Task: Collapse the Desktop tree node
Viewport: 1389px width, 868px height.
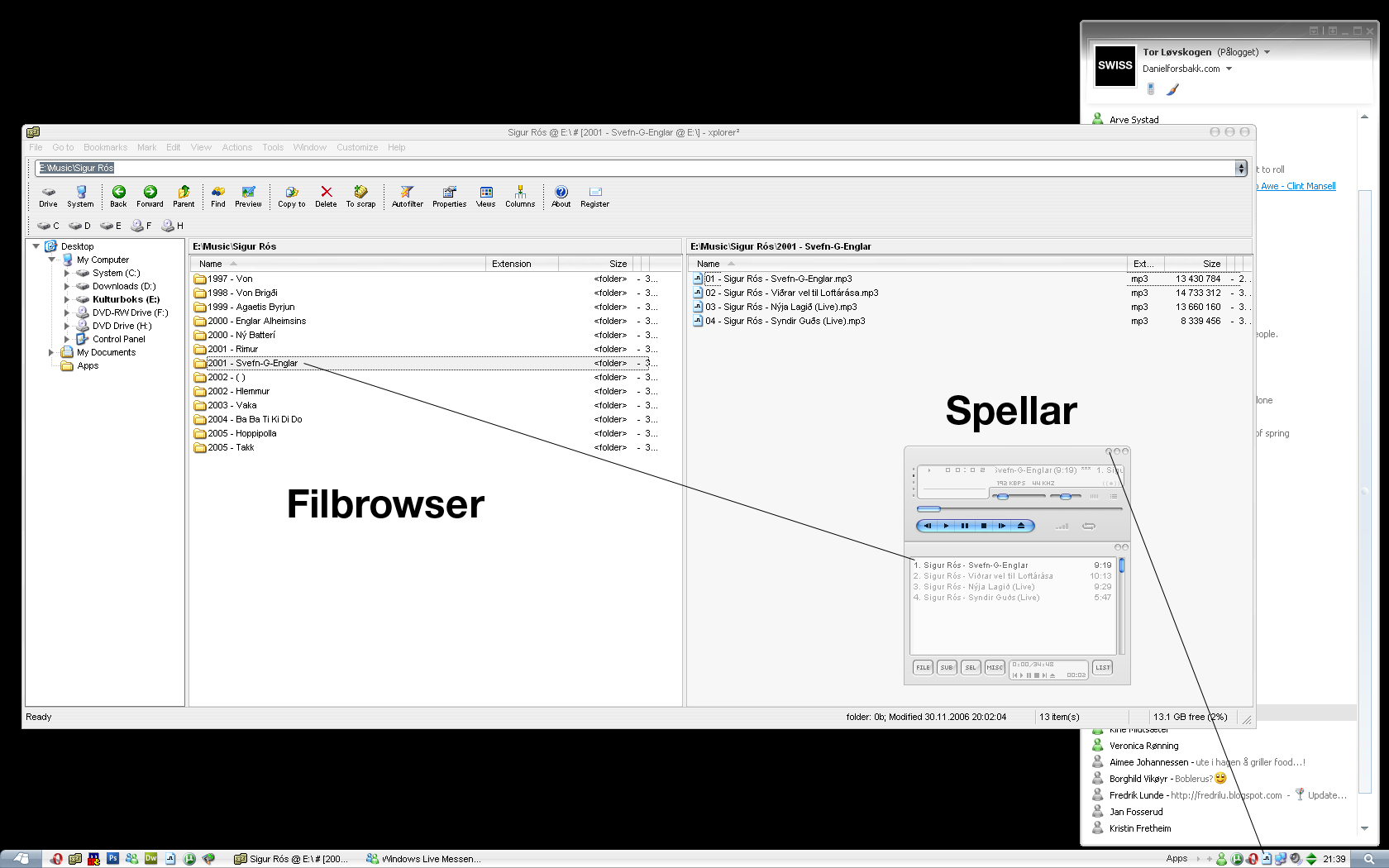Action: 36,246
